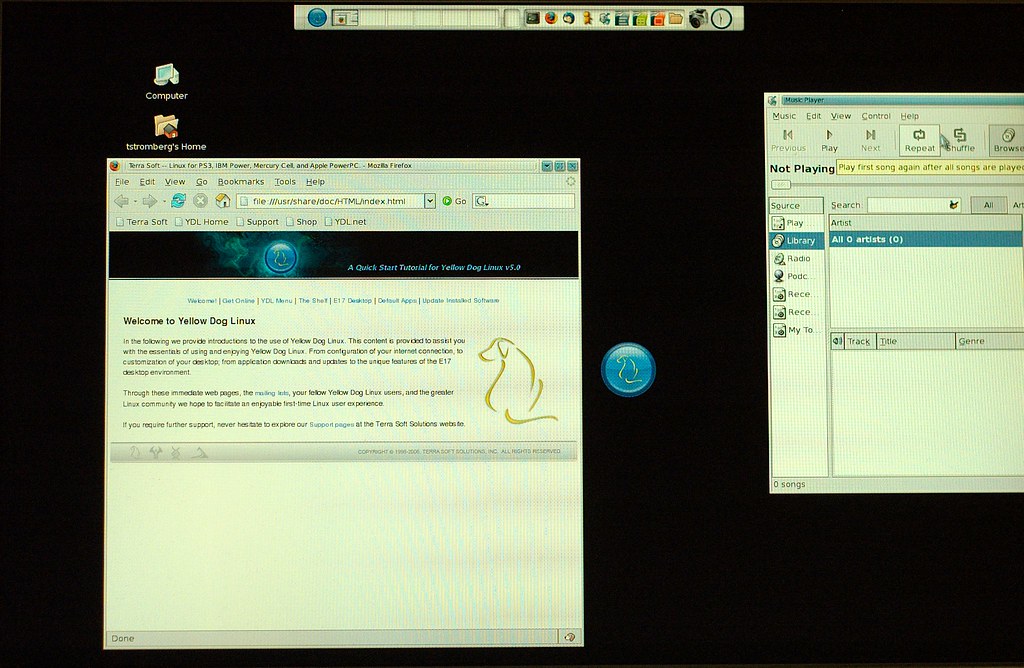Click the Firefox status bar icon

click(569, 637)
